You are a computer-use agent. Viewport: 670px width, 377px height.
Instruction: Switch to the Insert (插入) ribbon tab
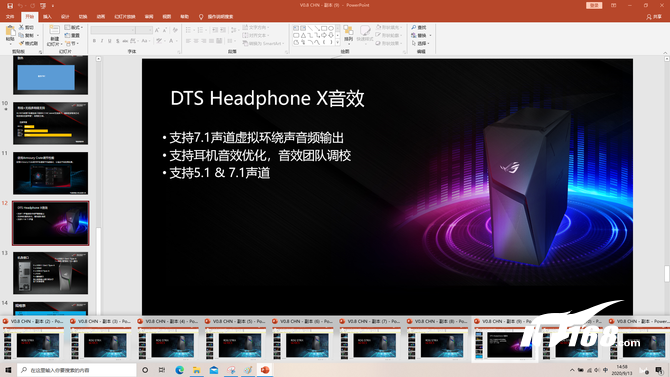[x=47, y=17]
